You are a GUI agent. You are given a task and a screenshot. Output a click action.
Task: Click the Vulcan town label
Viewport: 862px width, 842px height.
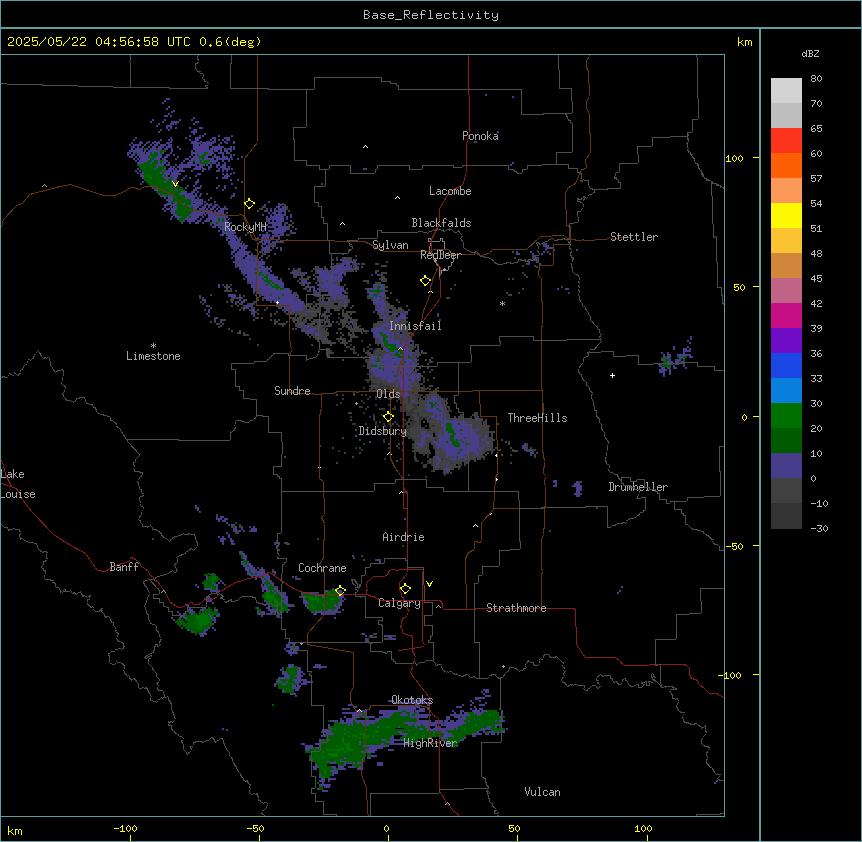click(542, 792)
